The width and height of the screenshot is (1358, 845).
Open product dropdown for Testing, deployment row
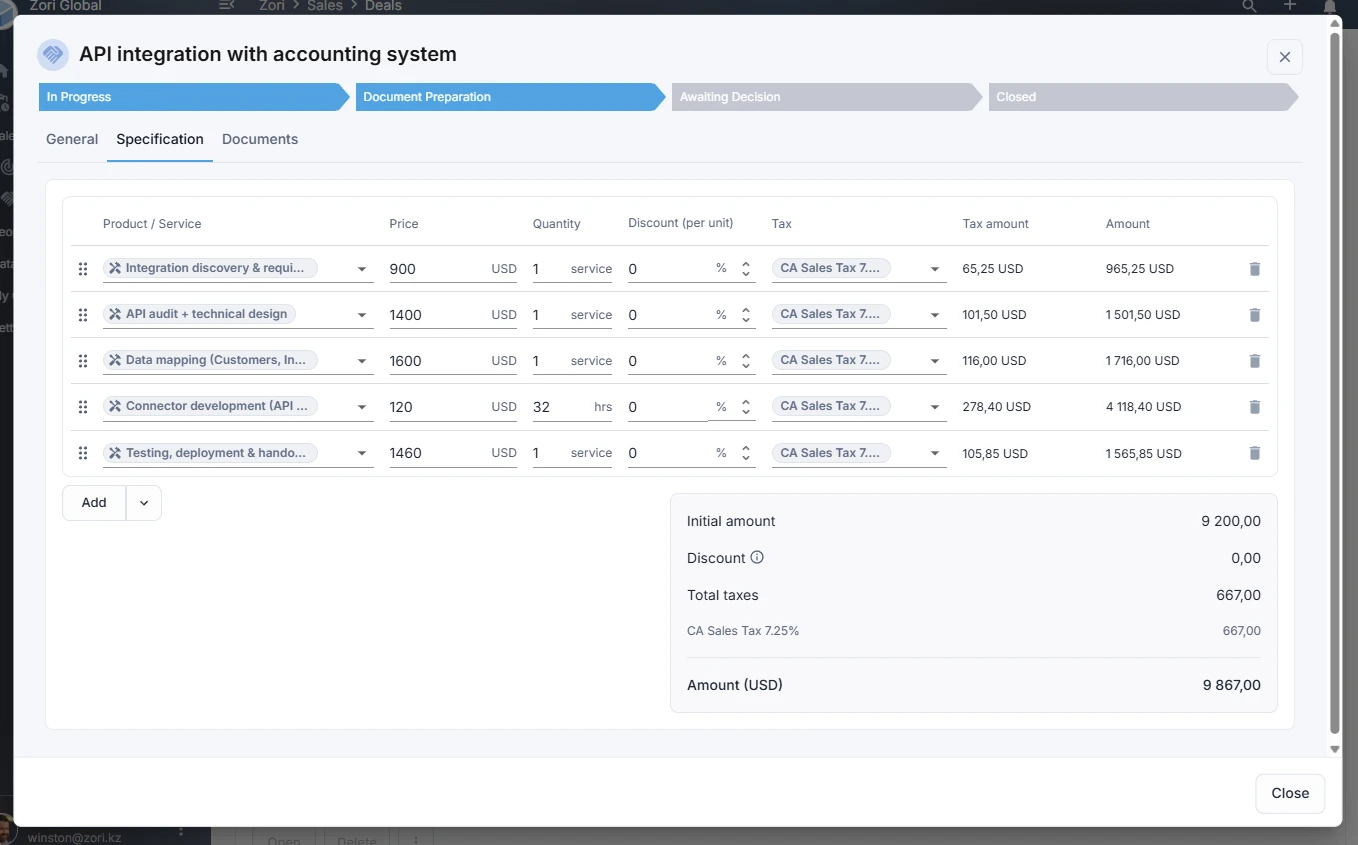tap(362, 453)
